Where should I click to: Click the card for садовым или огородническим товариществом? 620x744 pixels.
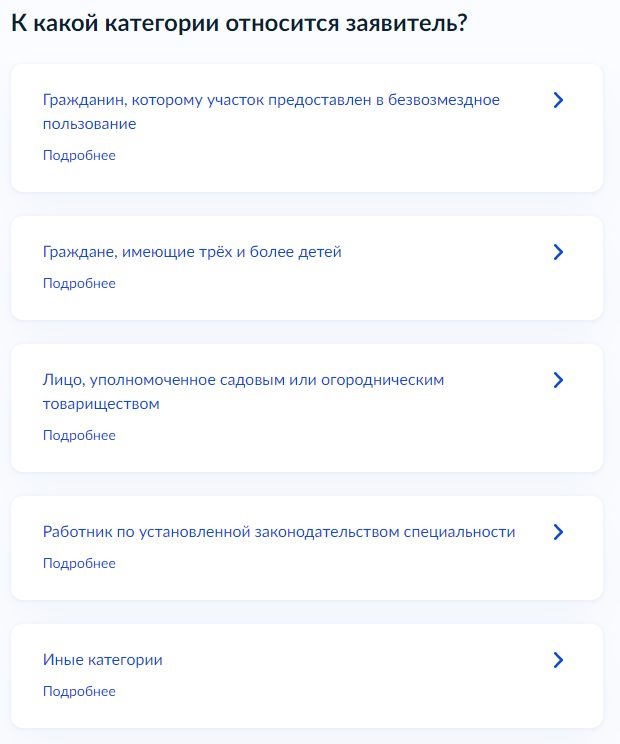pos(307,408)
